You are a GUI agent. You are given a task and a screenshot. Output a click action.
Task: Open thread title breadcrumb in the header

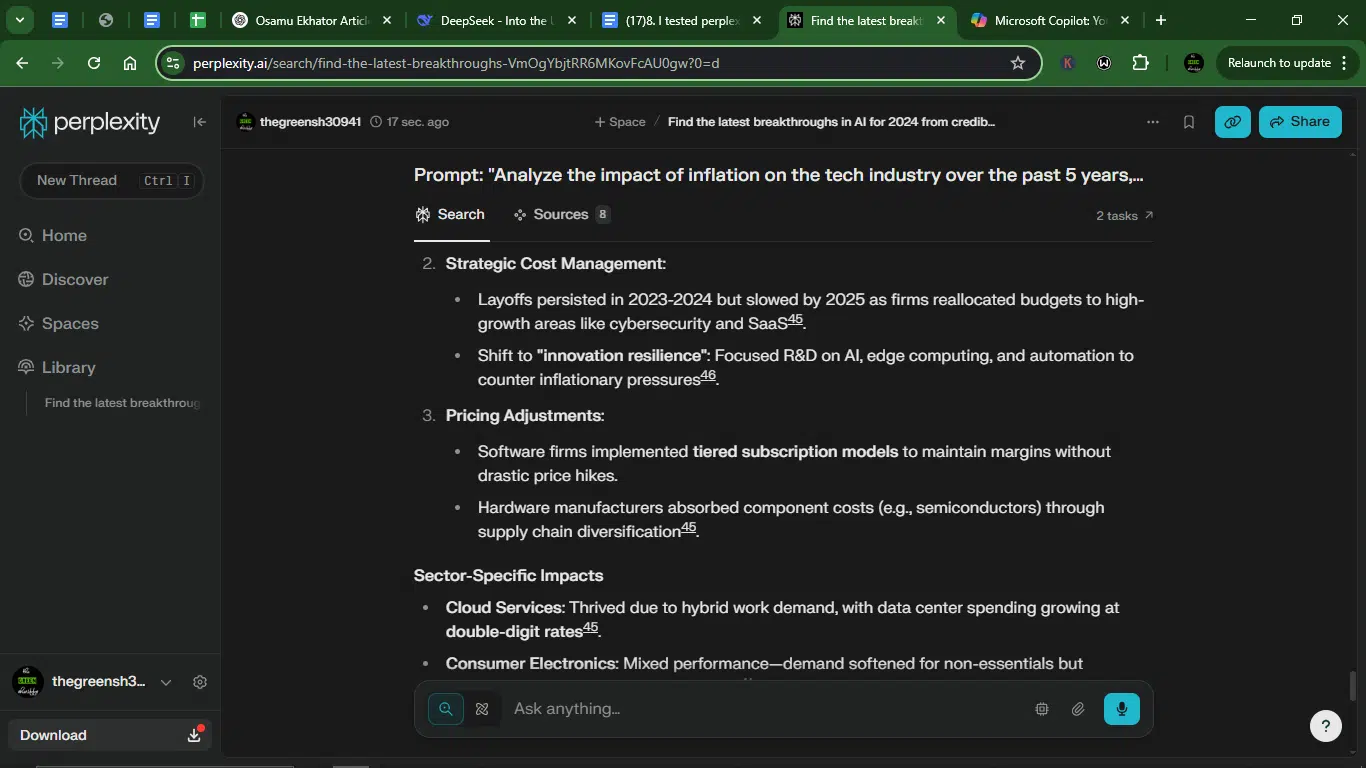[x=831, y=122]
